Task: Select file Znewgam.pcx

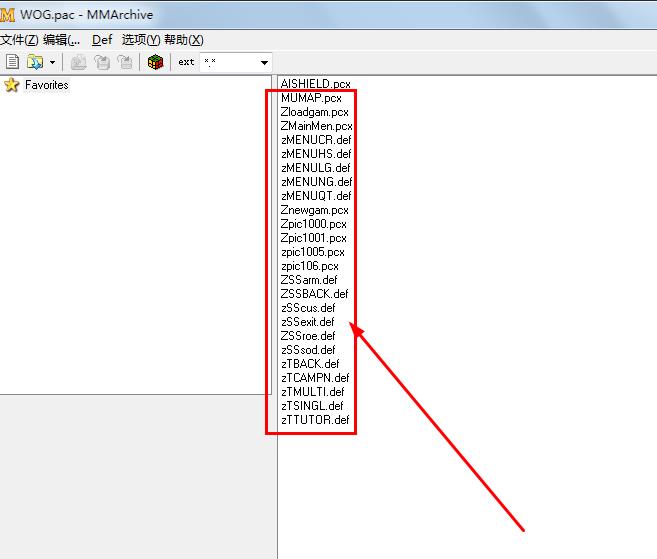Action: pos(314,210)
